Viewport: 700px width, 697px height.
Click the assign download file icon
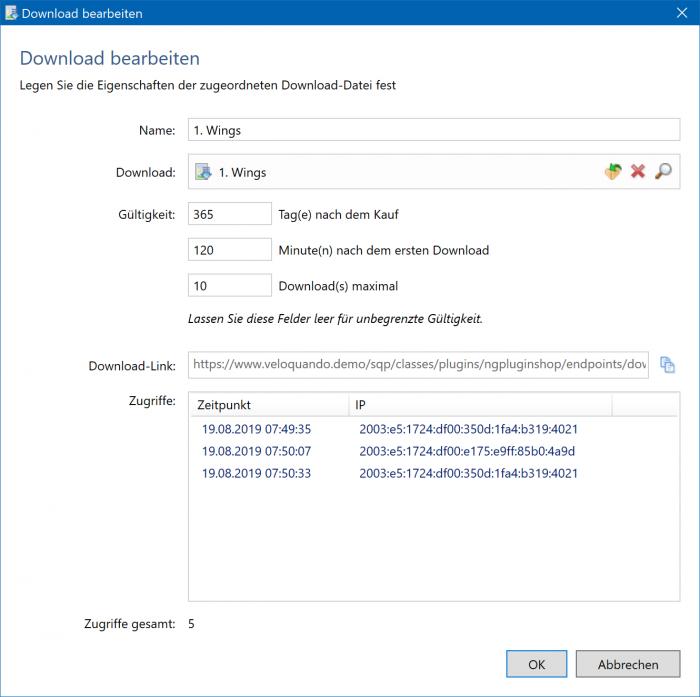click(613, 172)
